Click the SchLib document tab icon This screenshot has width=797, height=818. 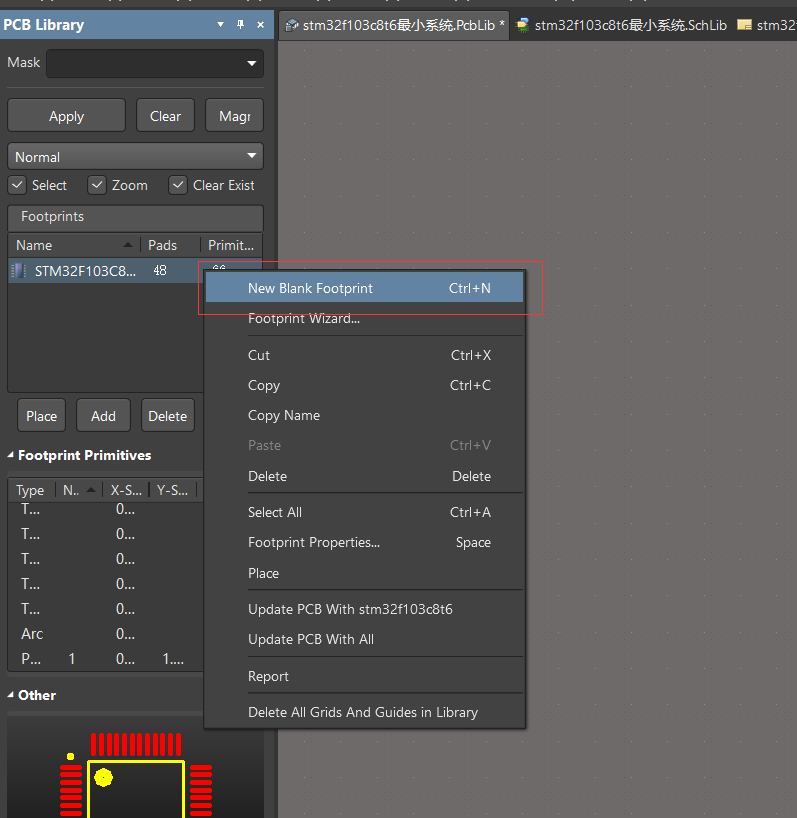tap(522, 25)
